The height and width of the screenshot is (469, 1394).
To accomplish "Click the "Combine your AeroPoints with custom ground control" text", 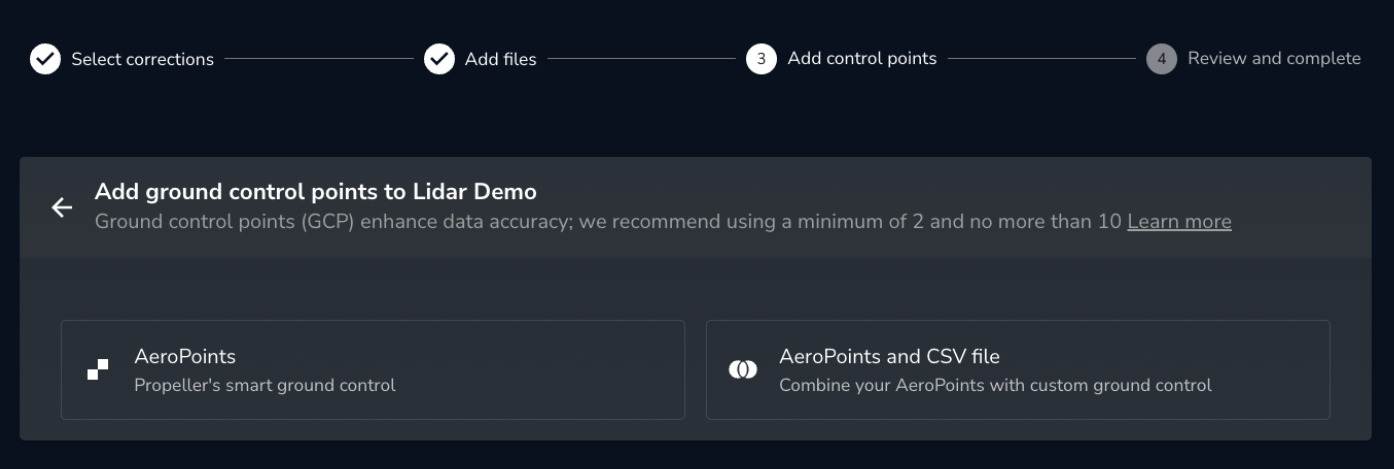I will [x=995, y=385].
